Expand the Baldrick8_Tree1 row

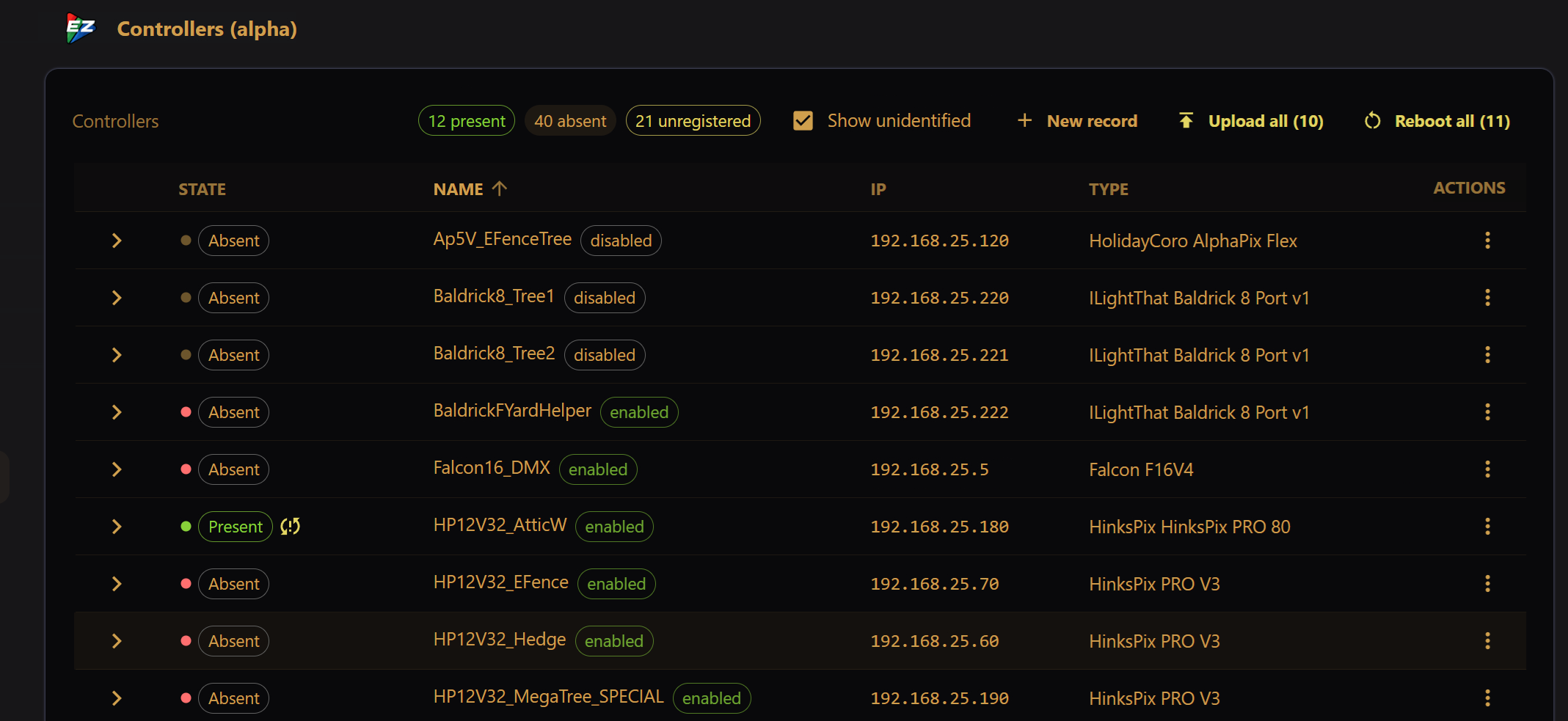(117, 298)
